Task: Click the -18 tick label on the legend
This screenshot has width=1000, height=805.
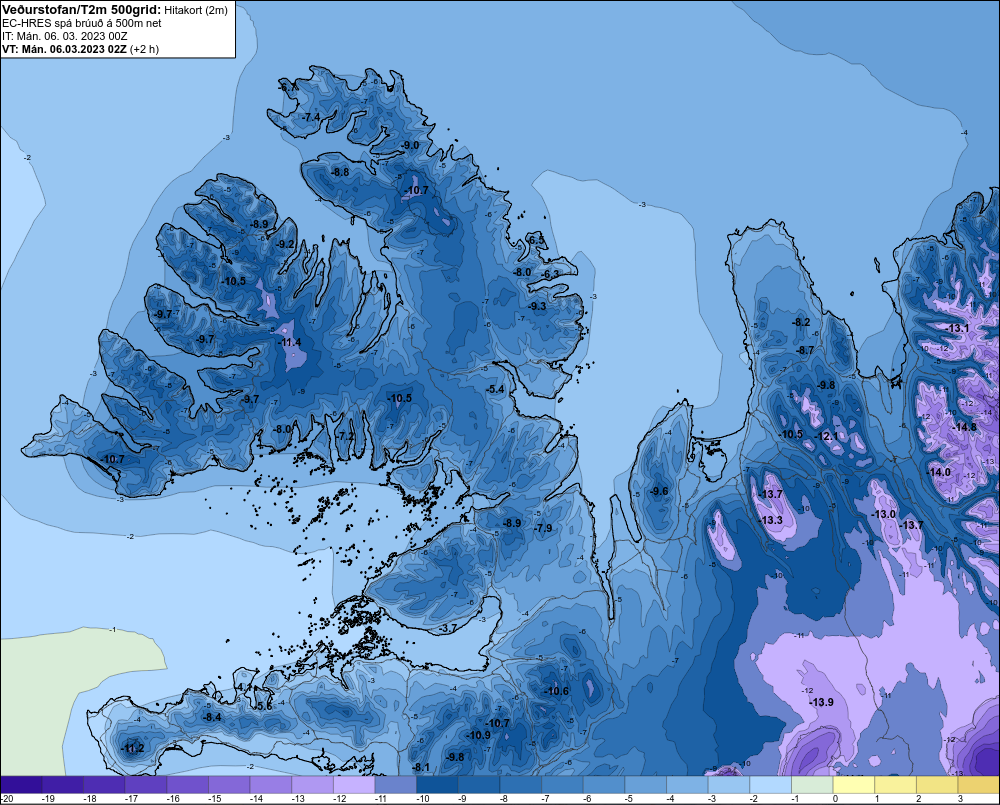Action: (89, 799)
